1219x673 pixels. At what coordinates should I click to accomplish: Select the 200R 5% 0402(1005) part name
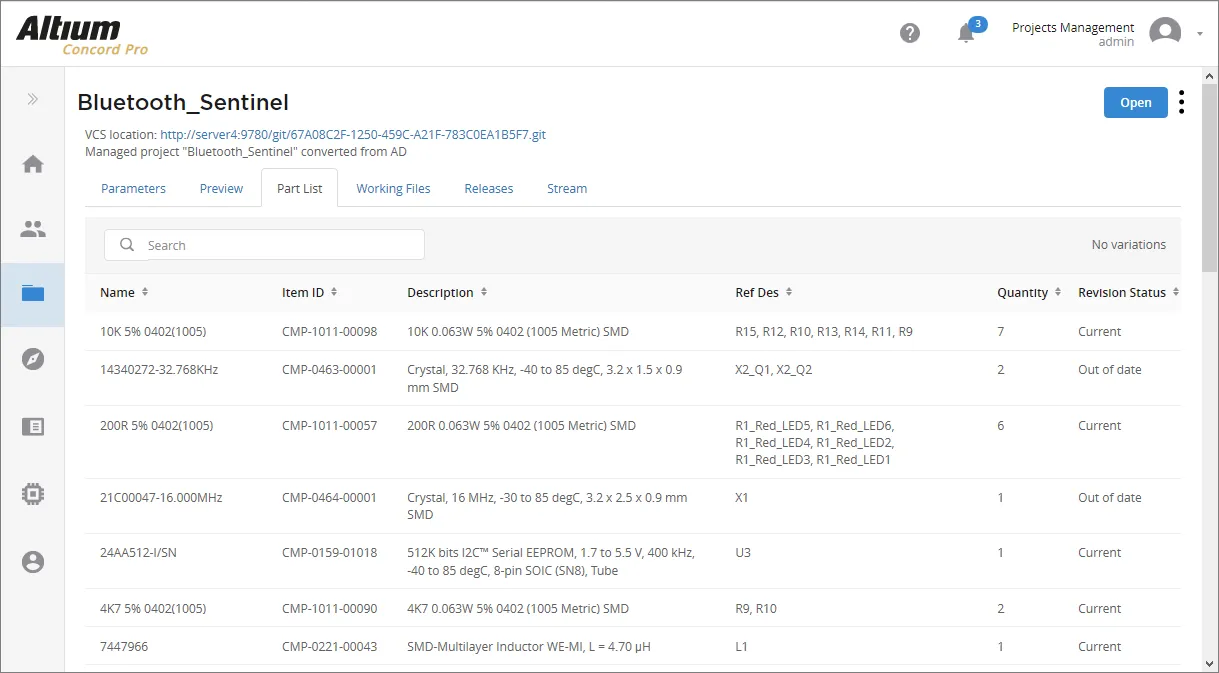(x=156, y=425)
